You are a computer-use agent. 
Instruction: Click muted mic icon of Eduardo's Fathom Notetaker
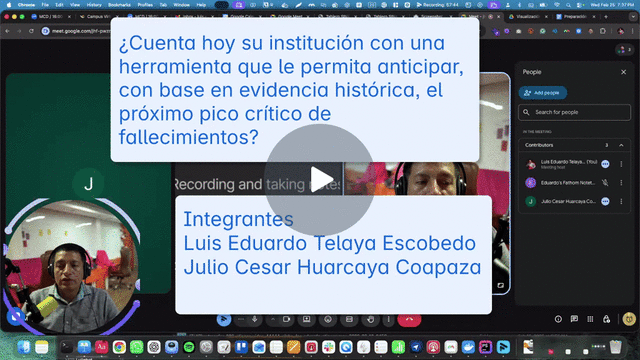coord(605,183)
